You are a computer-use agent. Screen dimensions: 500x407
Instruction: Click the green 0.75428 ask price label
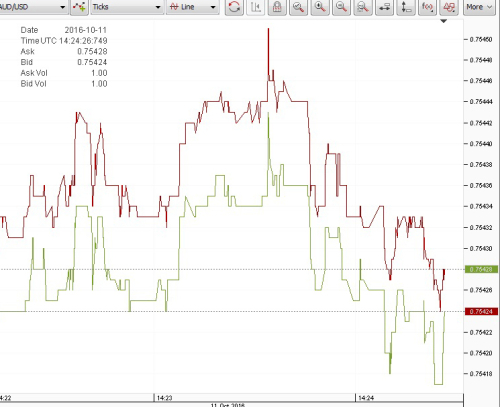pyautogui.click(x=481, y=269)
